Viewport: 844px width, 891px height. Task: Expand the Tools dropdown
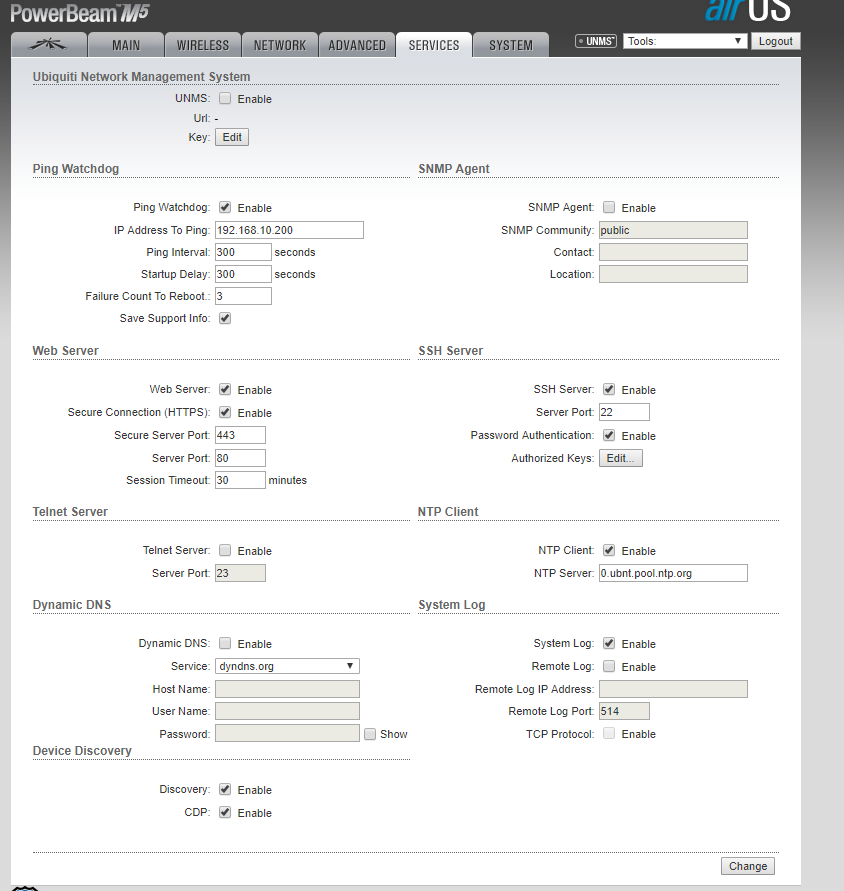(x=685, y=41)
